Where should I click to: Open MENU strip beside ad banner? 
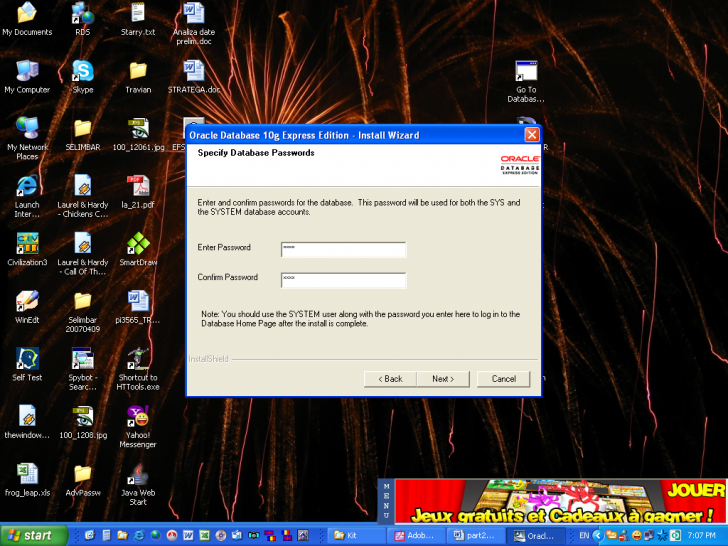point(386,501)
